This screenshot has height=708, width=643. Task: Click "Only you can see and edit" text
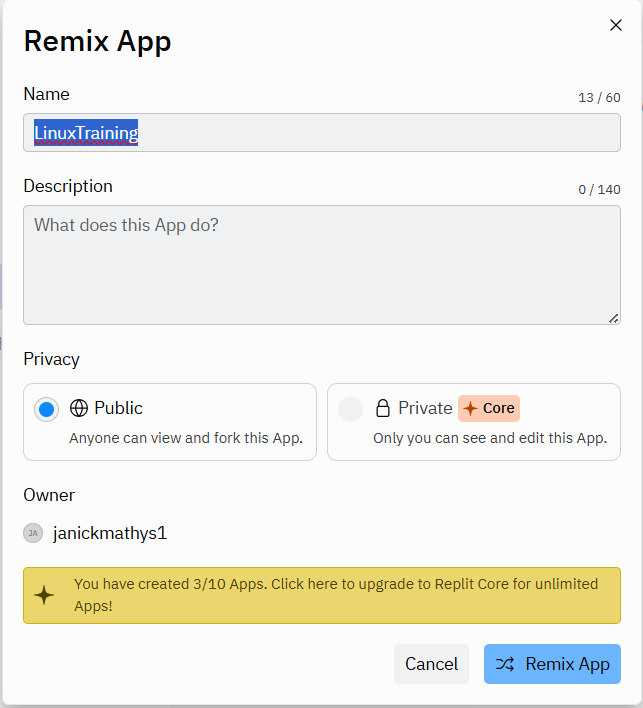coord(489,438)
